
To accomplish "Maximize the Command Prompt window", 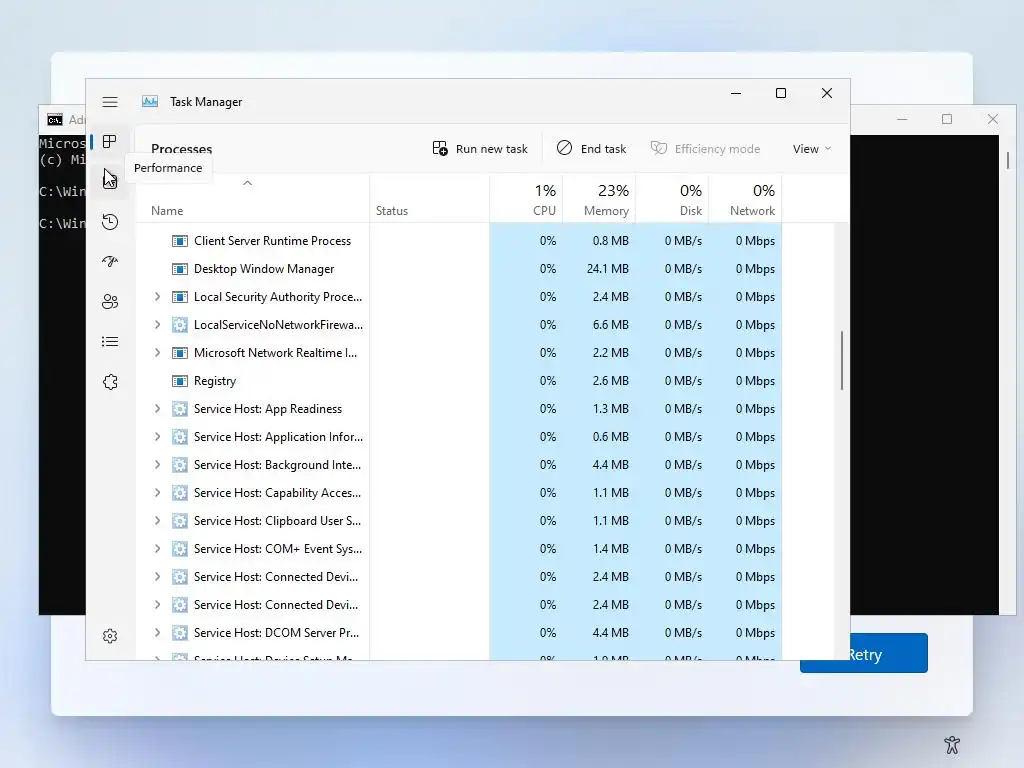I will pos(947,119).
